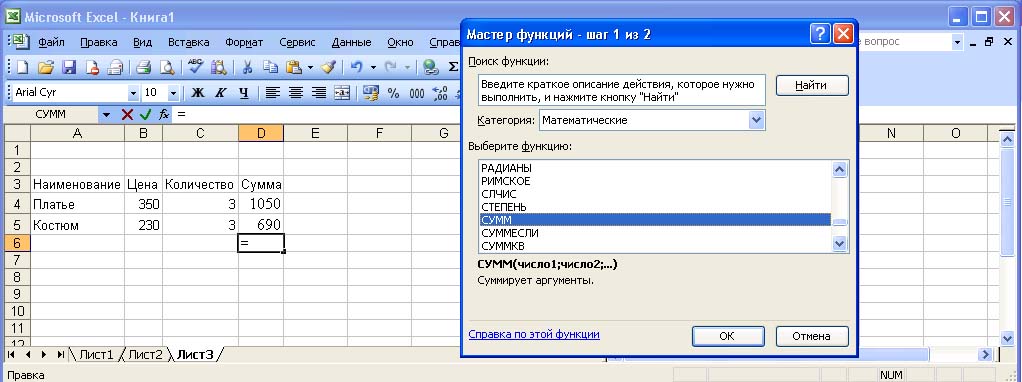Run the ABC spelling check icon
The width and height of the screenshot is (1022, 382).
[x=195, y=67]
